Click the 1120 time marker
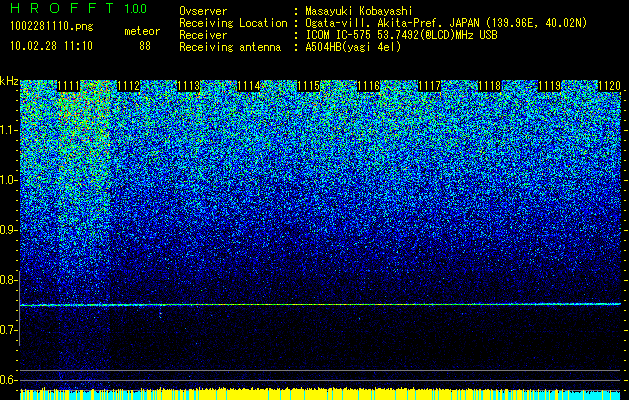 click(610, 86)
